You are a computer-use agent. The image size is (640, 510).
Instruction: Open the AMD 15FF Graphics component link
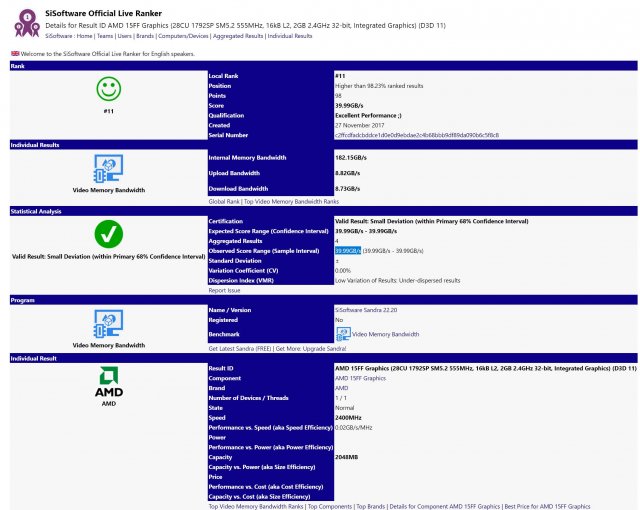tap(360, 378)
